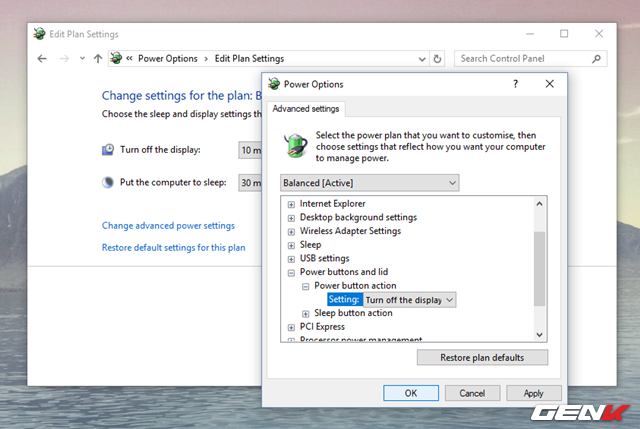Select Desktop background settings item
Screen dimensions: 640x429
pyautogui.click(x=358, y=217)
